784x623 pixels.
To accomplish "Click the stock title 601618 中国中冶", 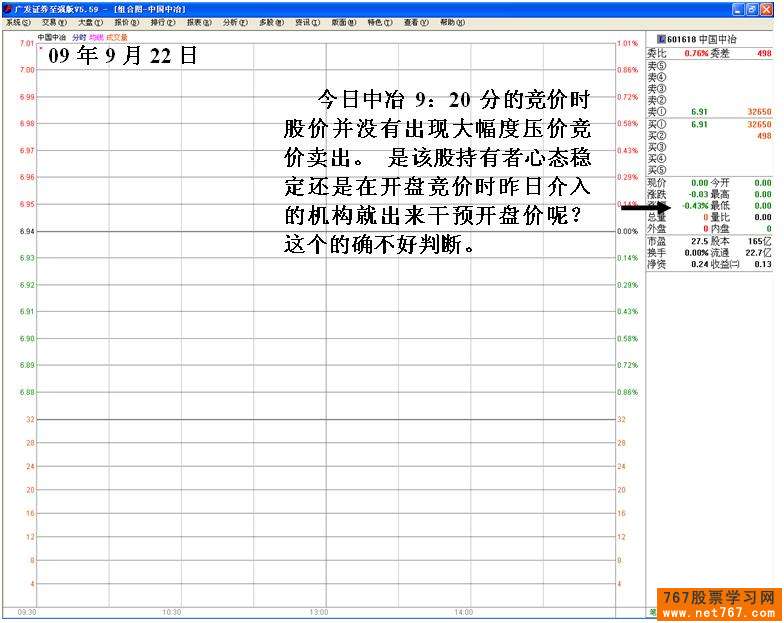I will click(x=702, y=38).
